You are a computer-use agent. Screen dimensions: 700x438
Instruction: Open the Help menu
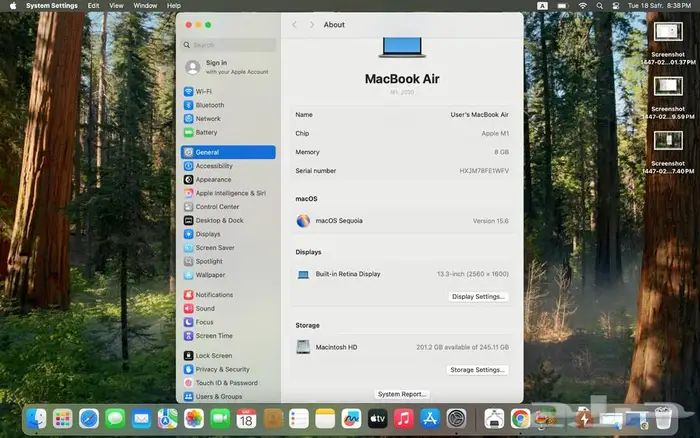point(174,6)
